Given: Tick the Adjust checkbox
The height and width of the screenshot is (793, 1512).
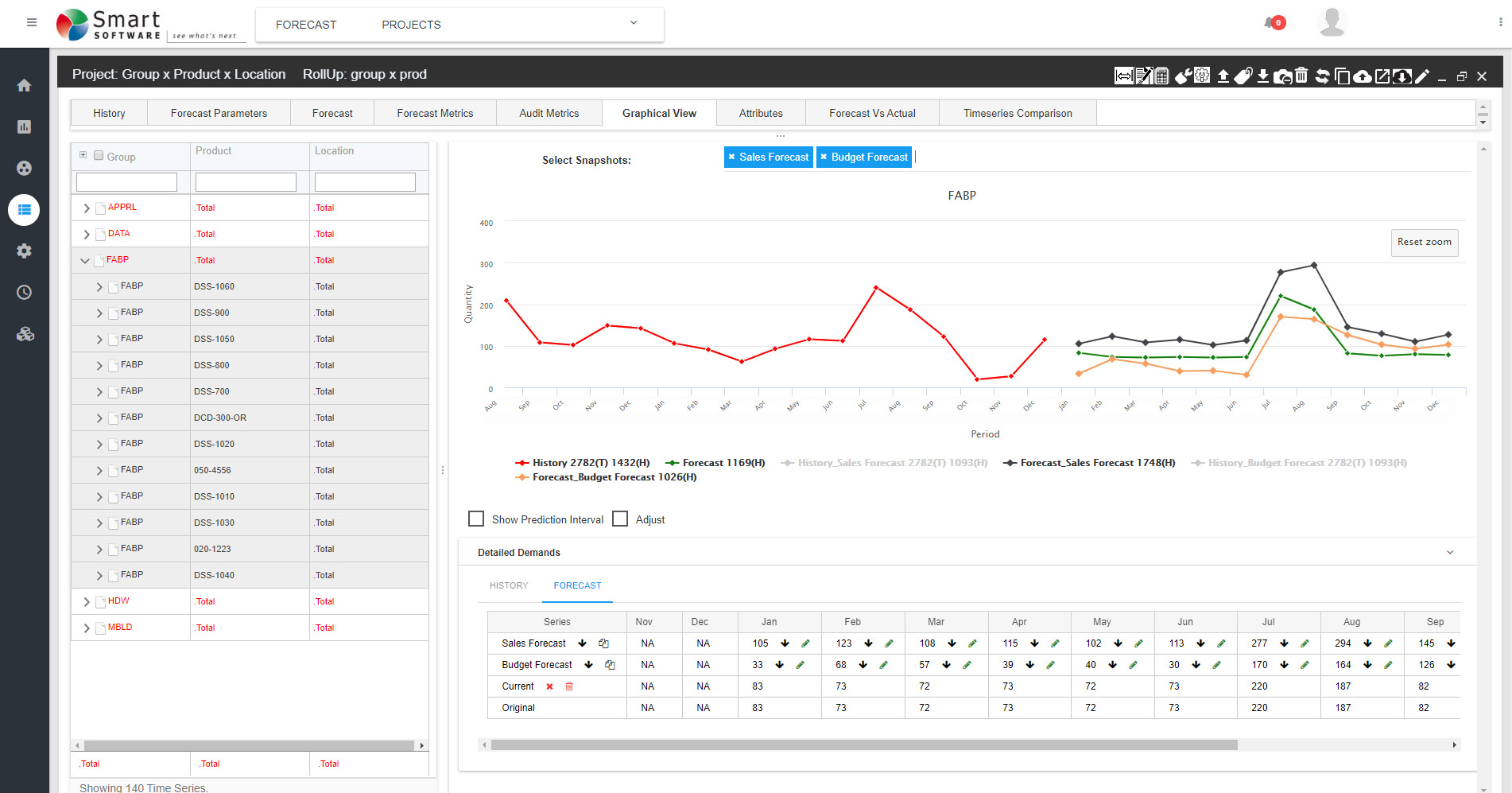Looking at the screenshot, I should click(620, 519).
